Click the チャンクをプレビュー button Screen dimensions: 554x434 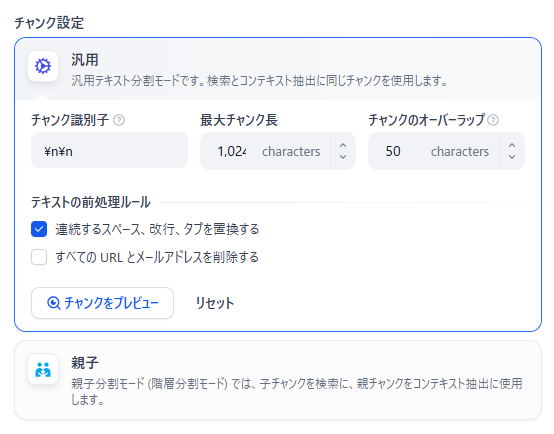102,303
